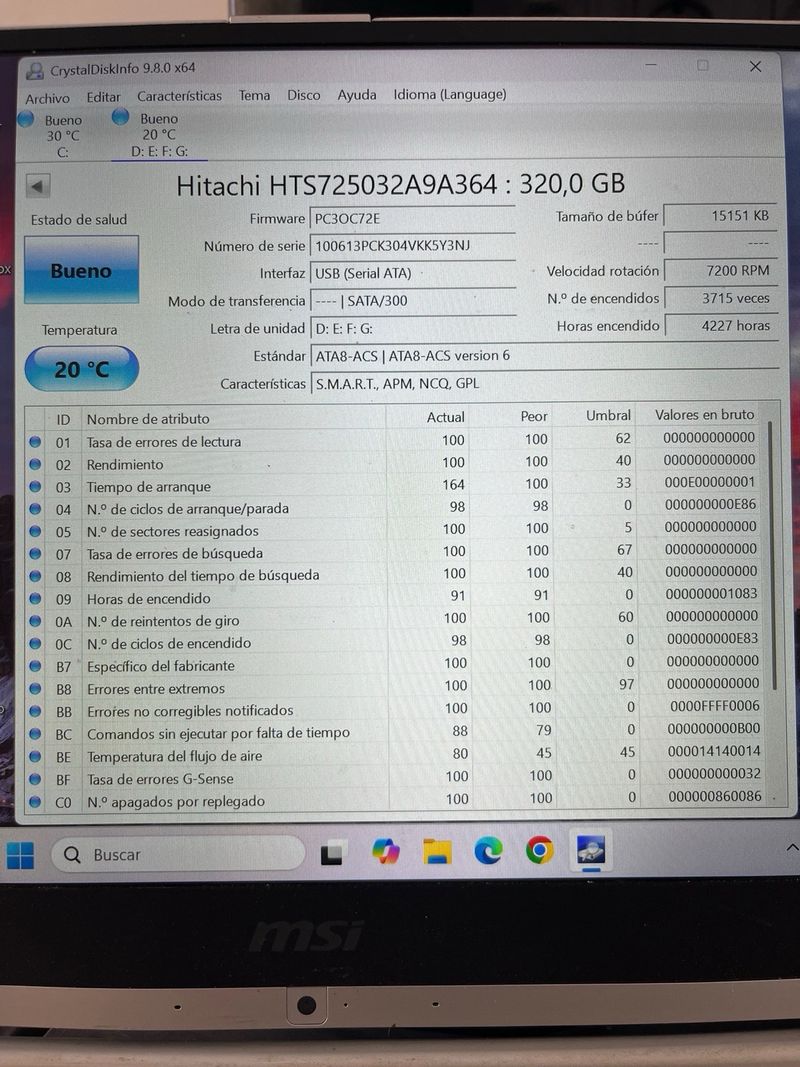Select the N.º de ciclos de encendido row

point(395,642)
